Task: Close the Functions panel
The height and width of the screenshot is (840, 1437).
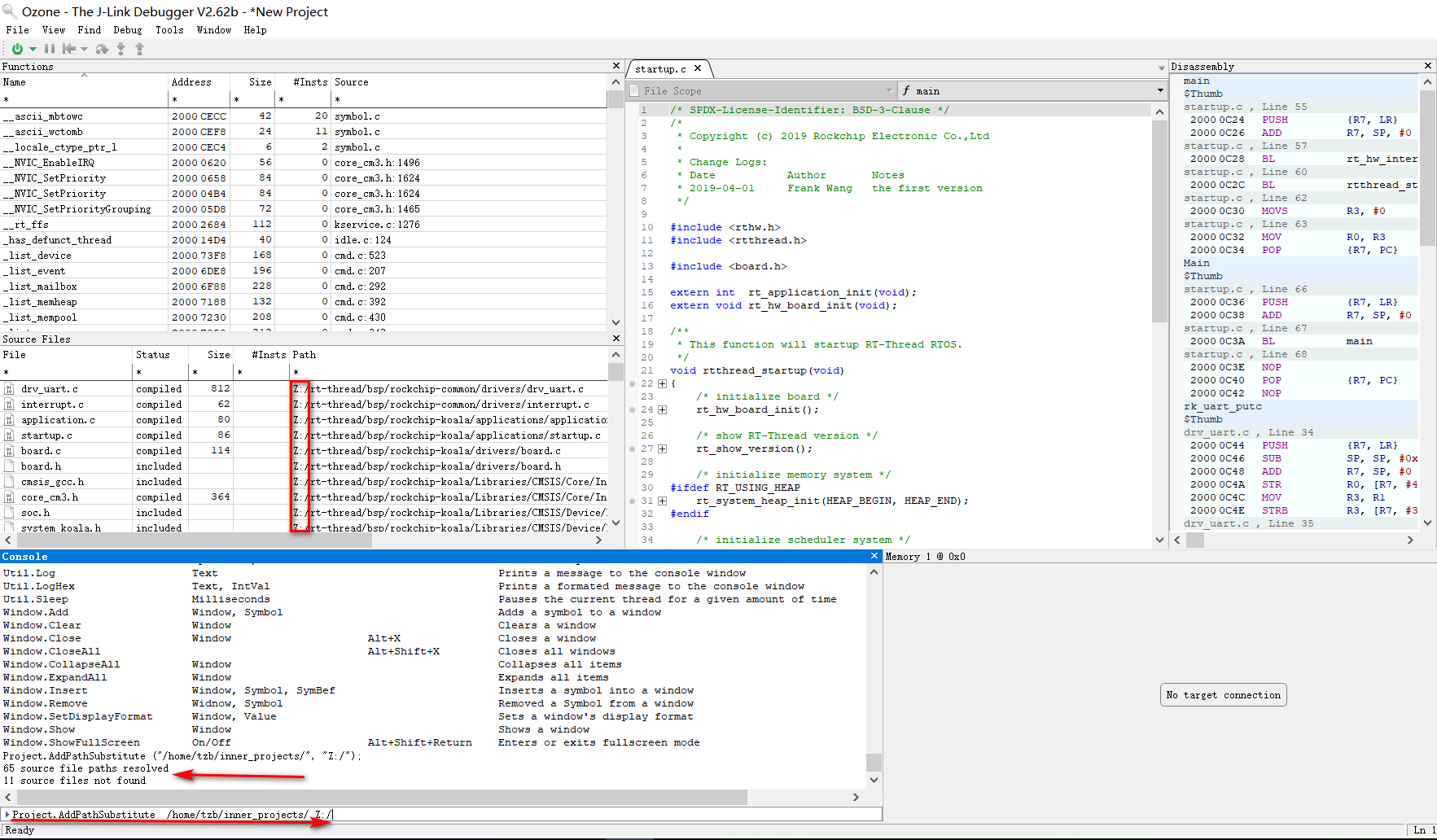Action: (616, 66)
